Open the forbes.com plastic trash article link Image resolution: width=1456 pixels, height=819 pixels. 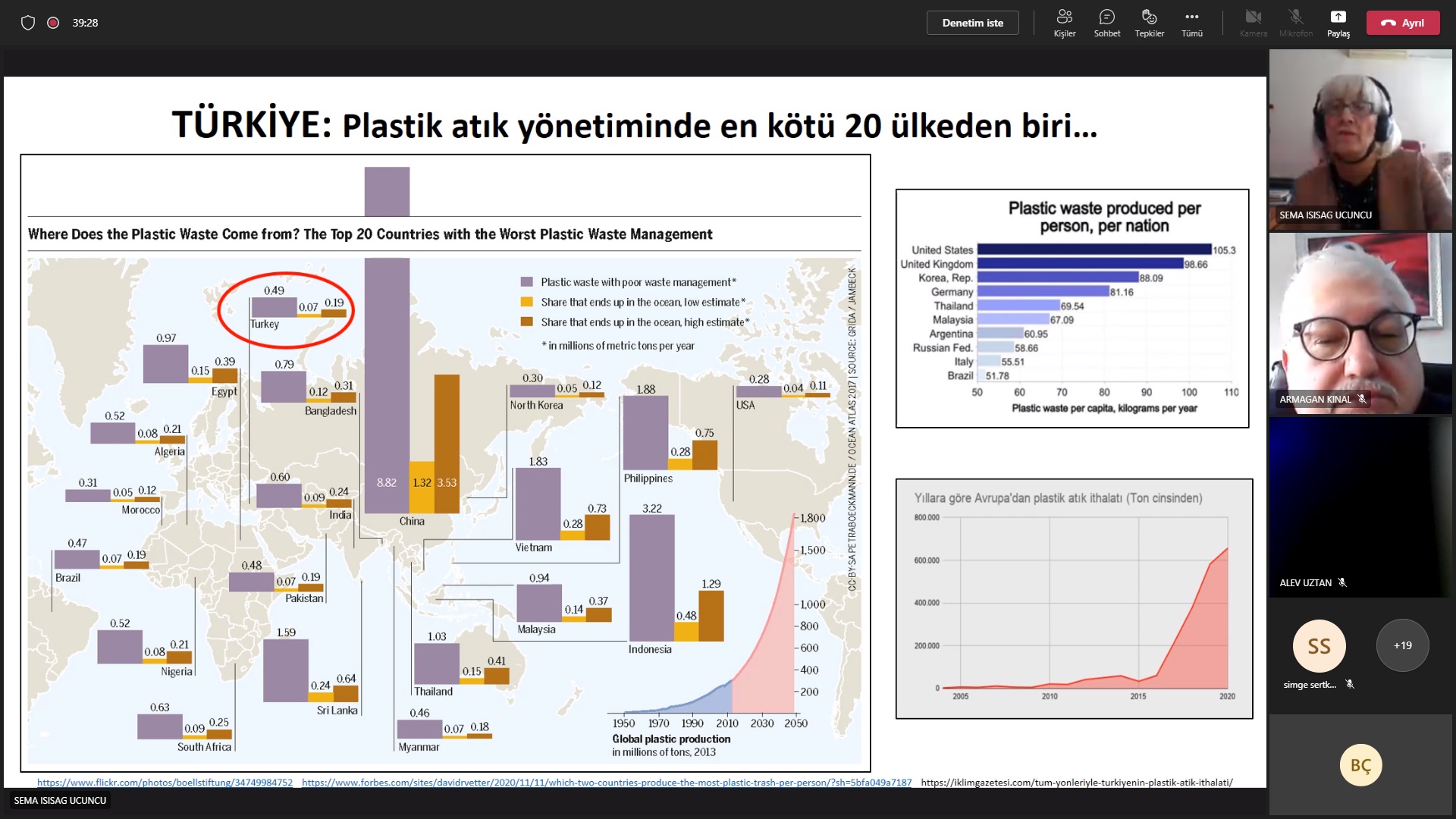(607, 783)
